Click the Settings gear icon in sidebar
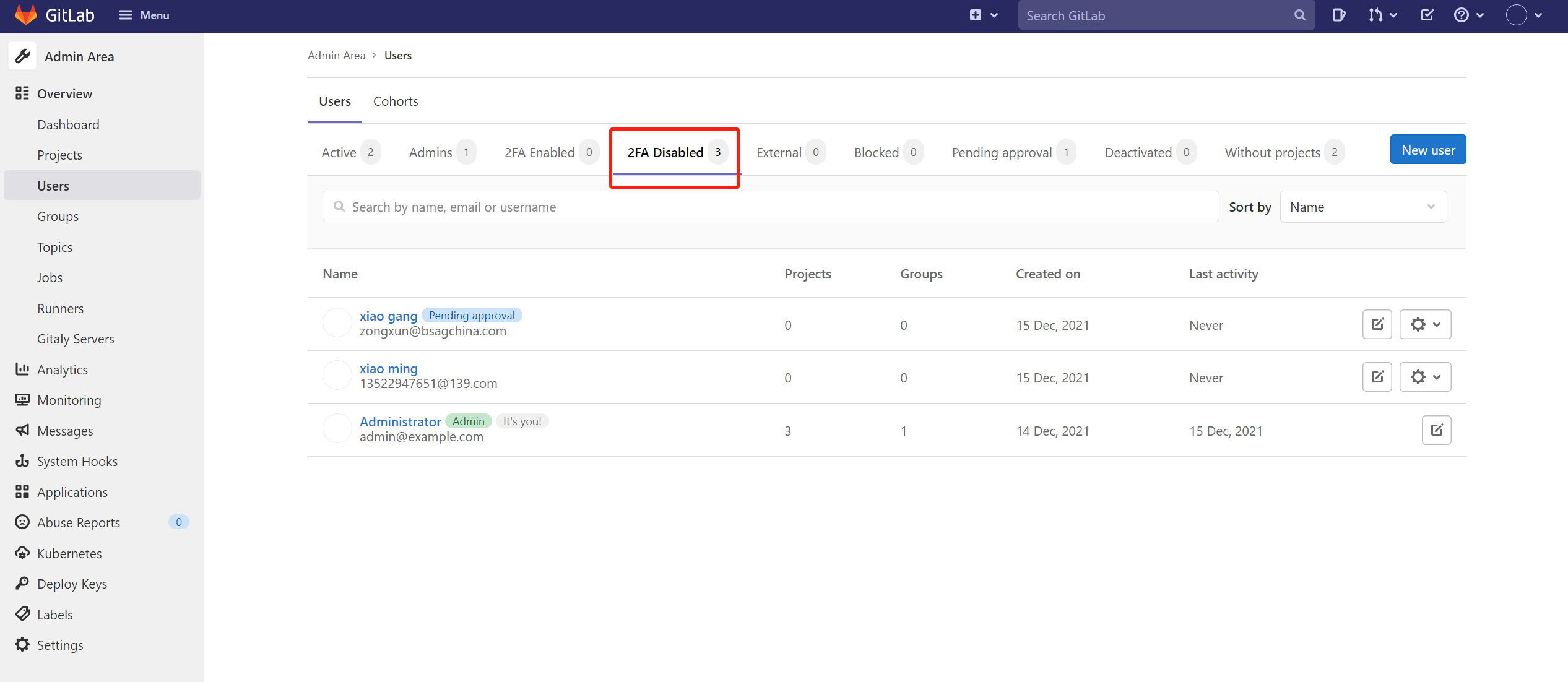This screenshot has width=1568, height=682. (x=22, y=645)
